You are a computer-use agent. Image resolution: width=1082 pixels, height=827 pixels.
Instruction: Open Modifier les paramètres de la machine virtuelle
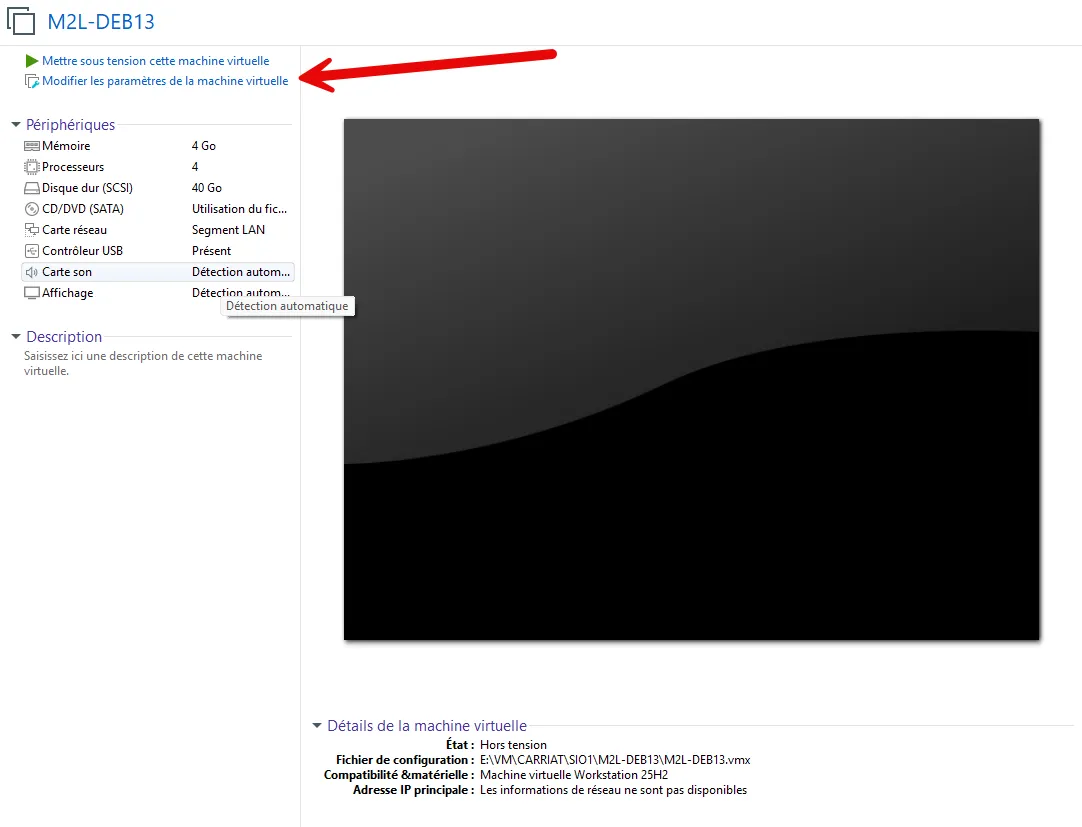point(165,82)
